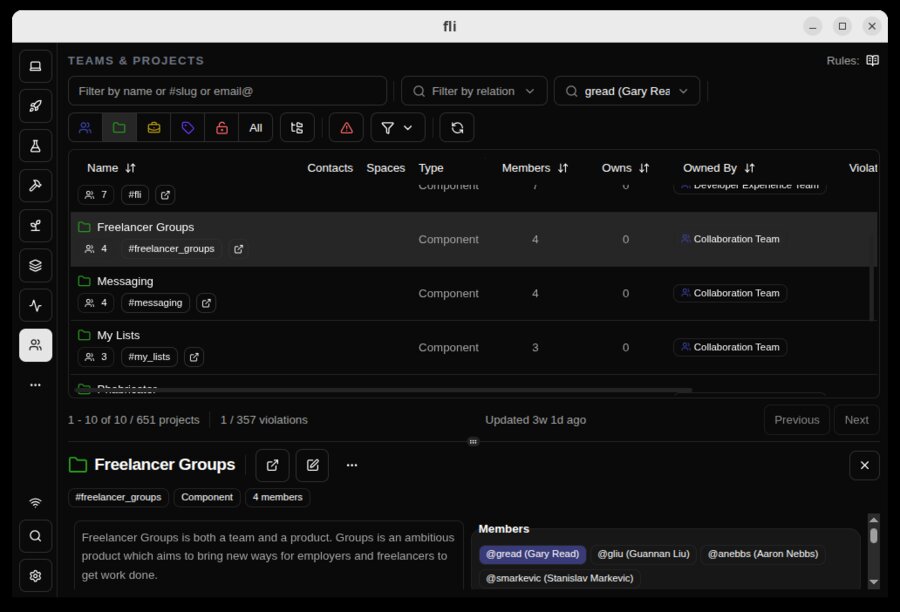Click the Next pagination button

pos(856,419)
